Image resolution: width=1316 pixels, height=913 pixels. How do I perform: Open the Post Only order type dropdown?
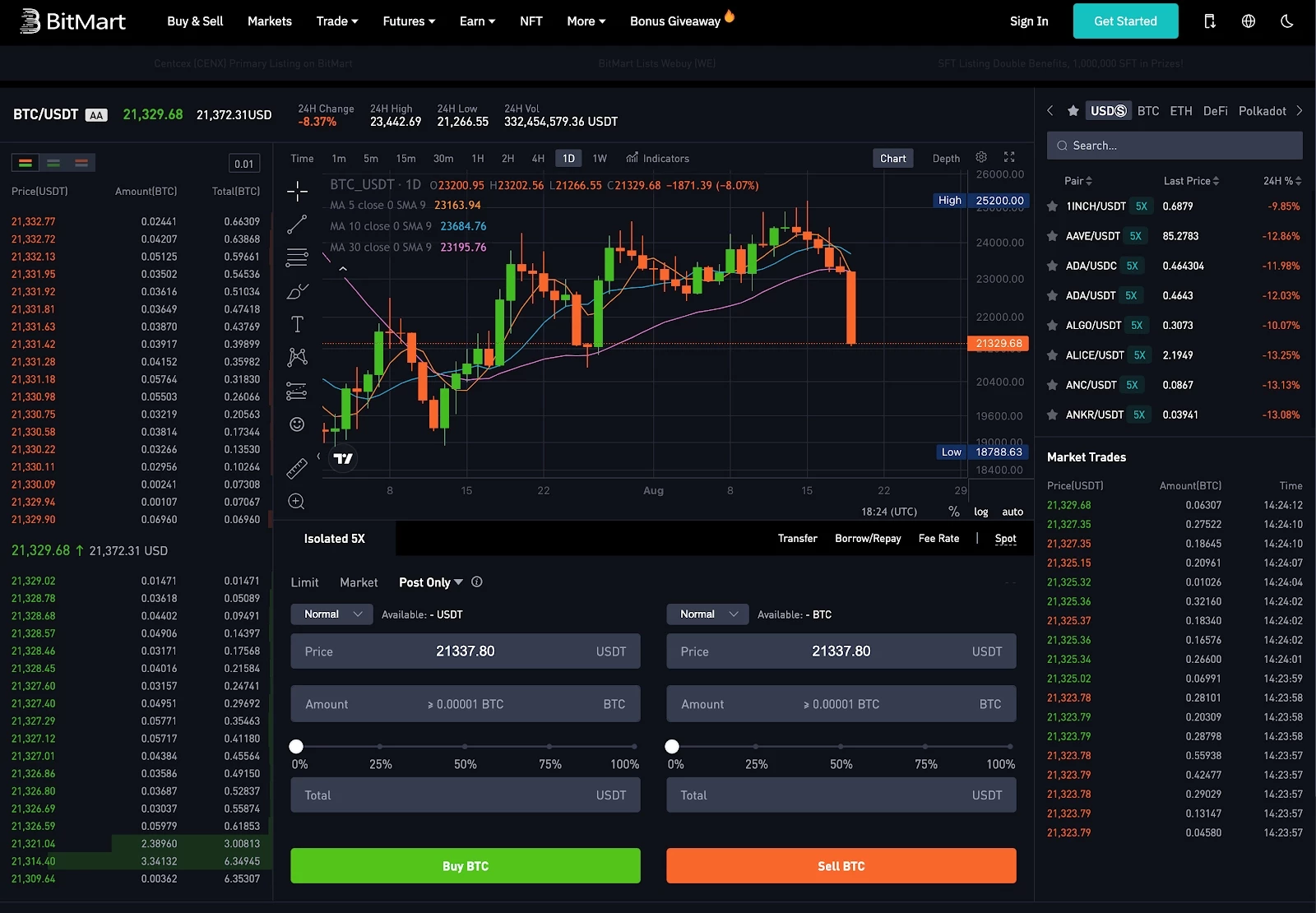tap(431, 582)
